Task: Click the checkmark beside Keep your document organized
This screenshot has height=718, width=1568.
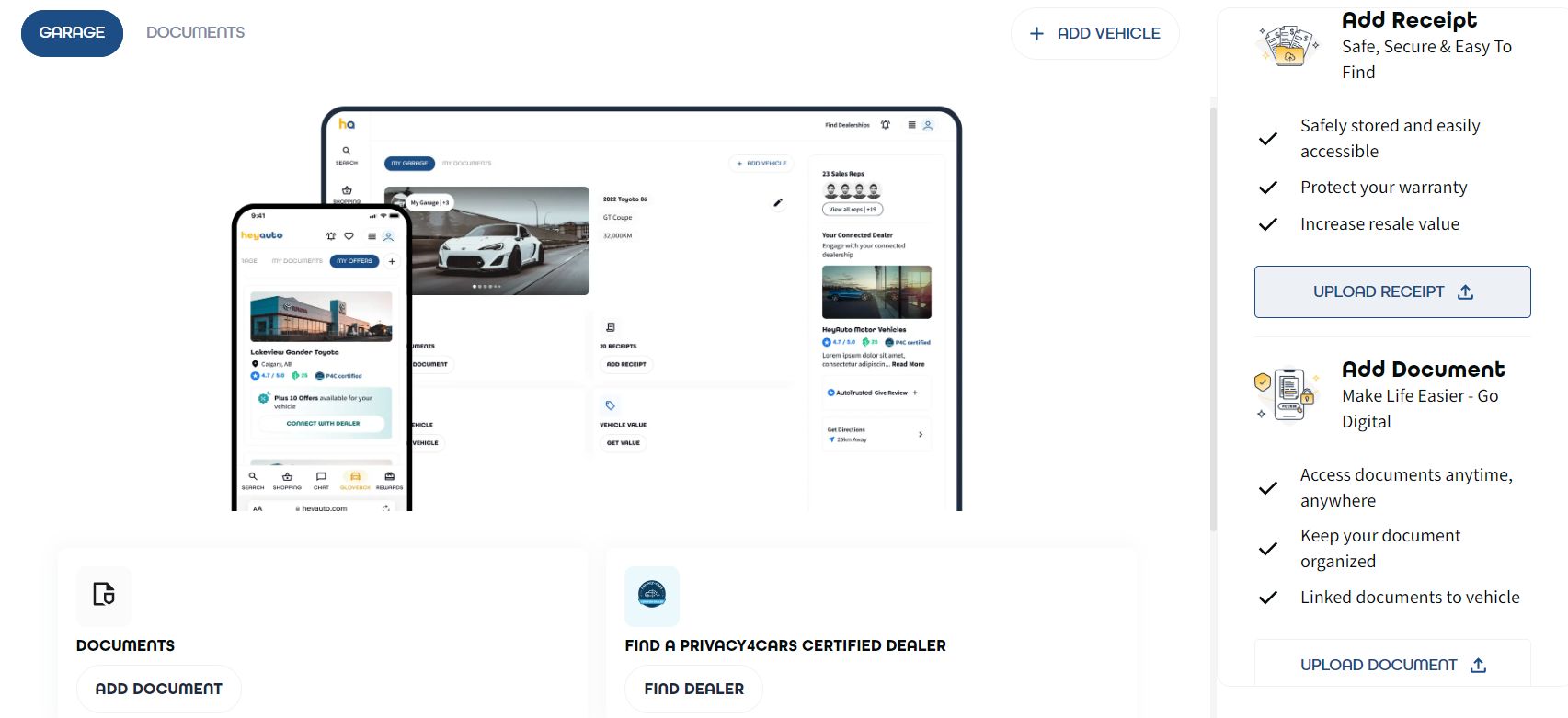Action: [x=1268, y=549]
